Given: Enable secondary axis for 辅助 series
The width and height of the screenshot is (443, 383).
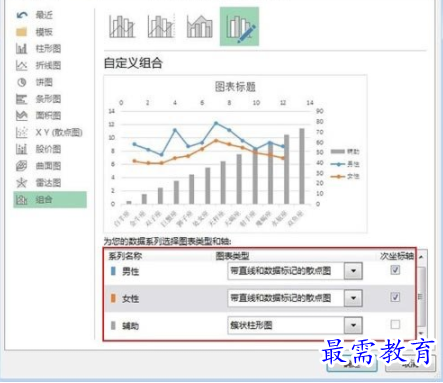Looking at the screenshot, I should [x=395, y=324].
